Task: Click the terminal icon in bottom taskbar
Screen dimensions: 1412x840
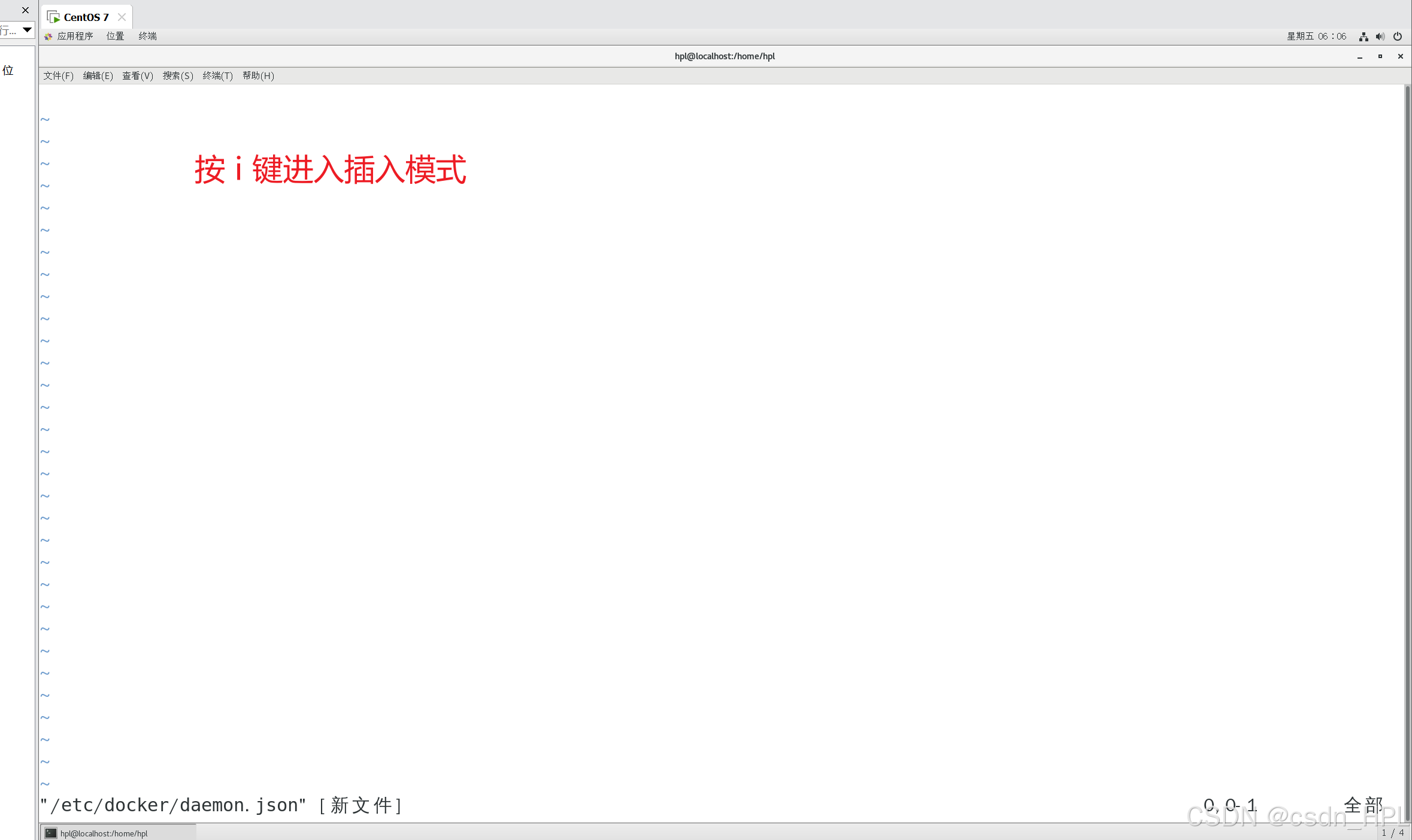Action: [51, 833]
